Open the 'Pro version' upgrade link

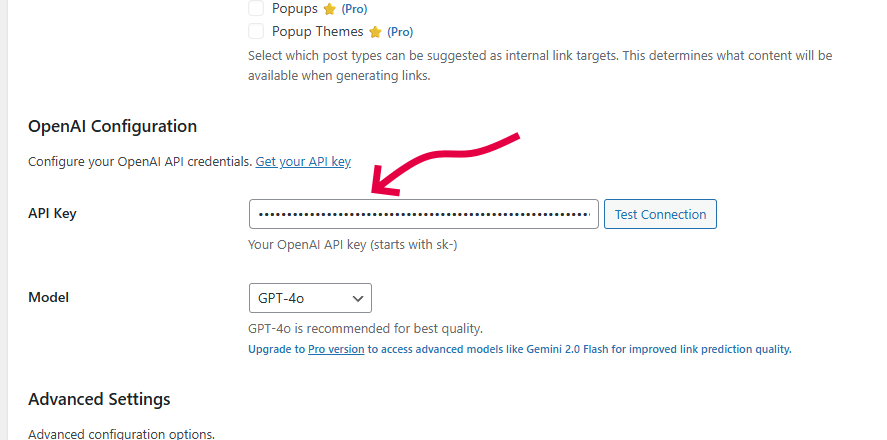click(336, 350)
